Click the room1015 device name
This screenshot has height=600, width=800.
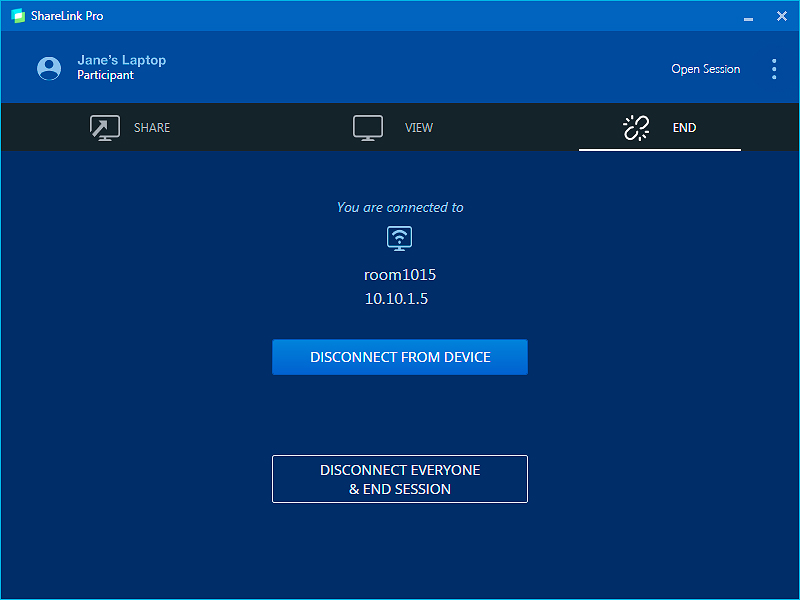pyautogui.click(x=400, y=274)
